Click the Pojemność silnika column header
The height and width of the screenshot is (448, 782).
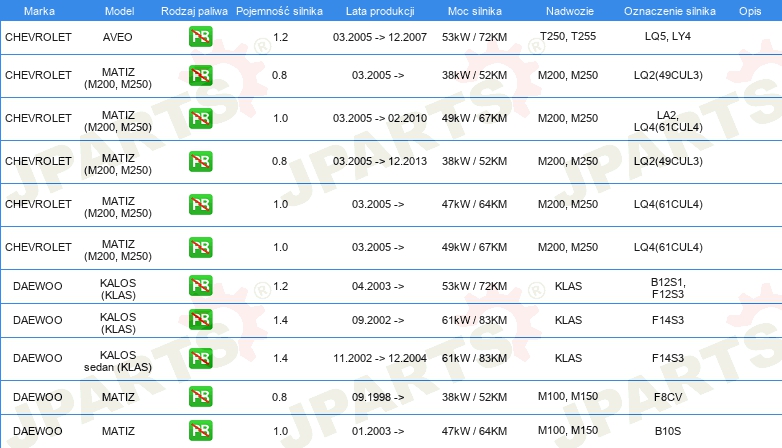[279, 11]
